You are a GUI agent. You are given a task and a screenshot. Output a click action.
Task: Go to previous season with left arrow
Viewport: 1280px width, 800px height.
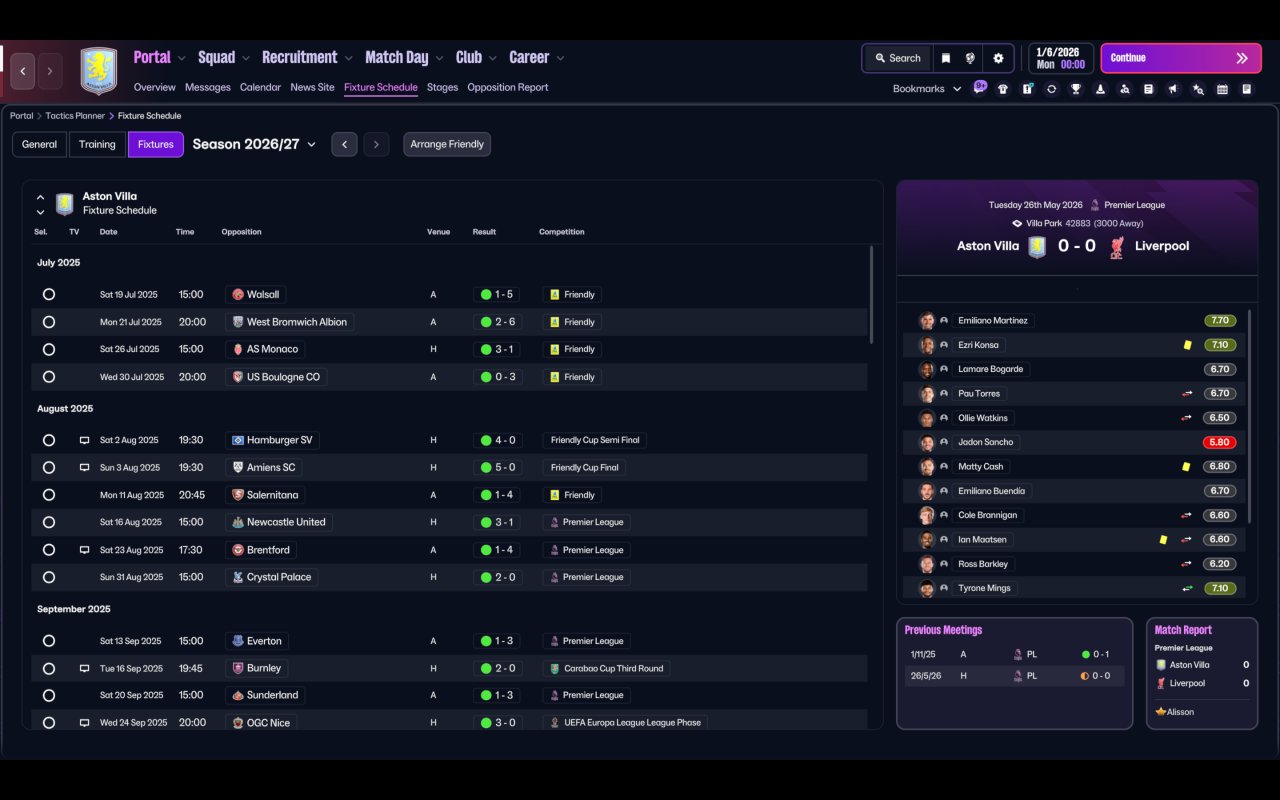pyautogui.click(x=344, y=144)
